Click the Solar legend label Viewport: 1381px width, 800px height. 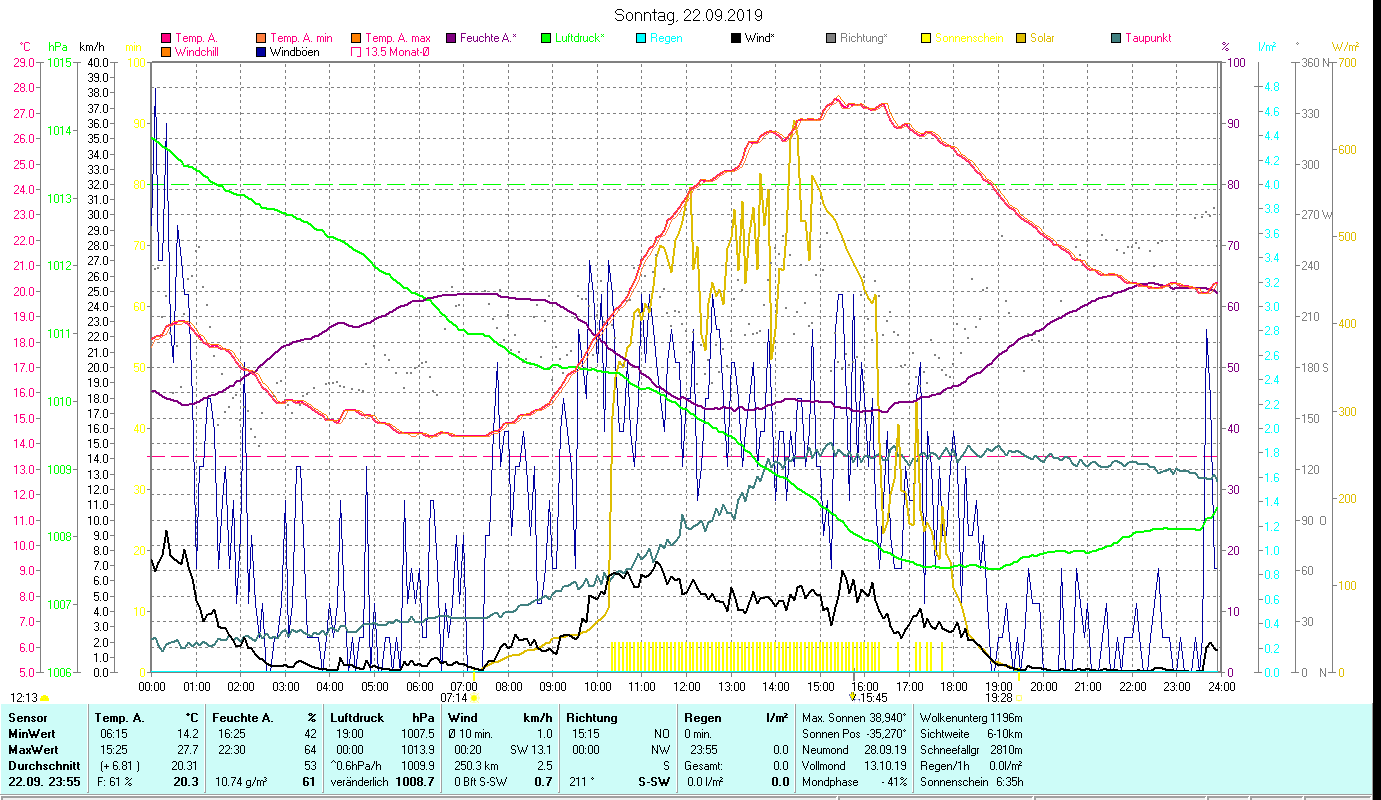click(1042, 38)
